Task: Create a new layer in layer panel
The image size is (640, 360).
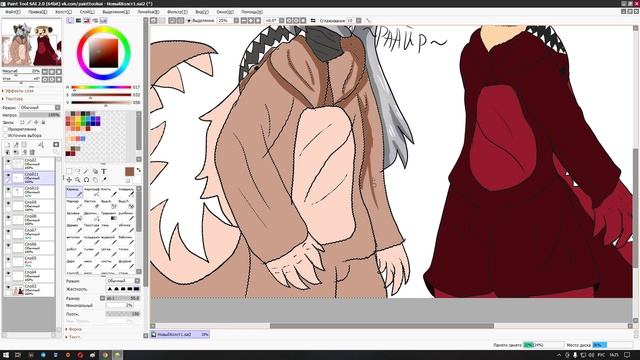Action: click(x=7, y=144)
